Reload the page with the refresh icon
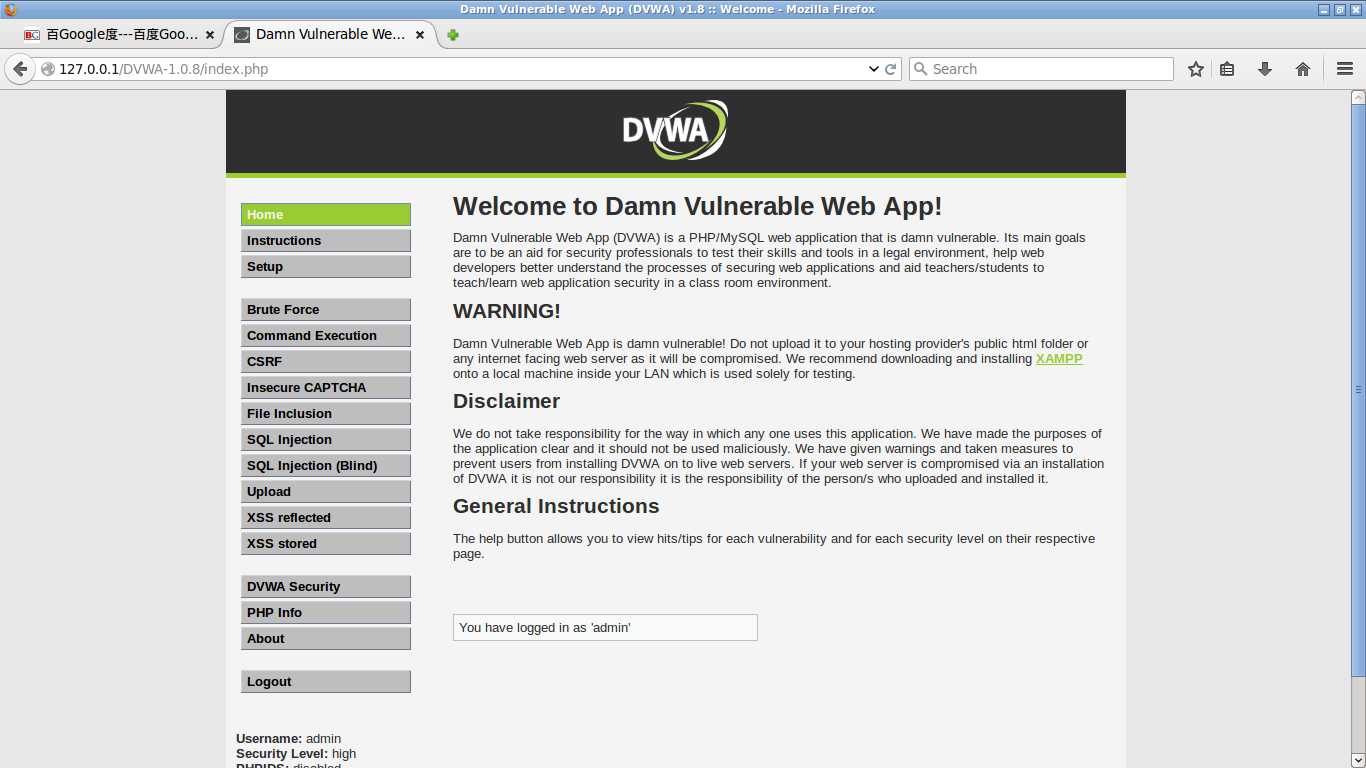The width and height of the screenshot is (1366, 768). (x=891, y=69)
